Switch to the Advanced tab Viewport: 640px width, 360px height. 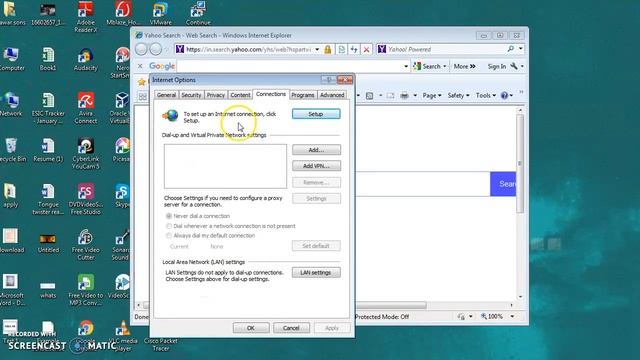coord(332,95)
